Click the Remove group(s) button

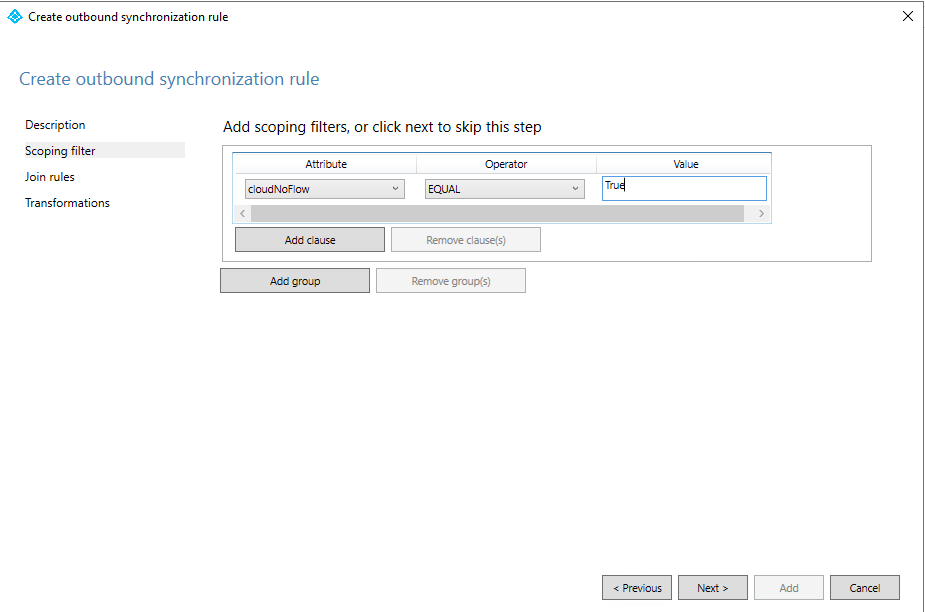coord(451,281)
